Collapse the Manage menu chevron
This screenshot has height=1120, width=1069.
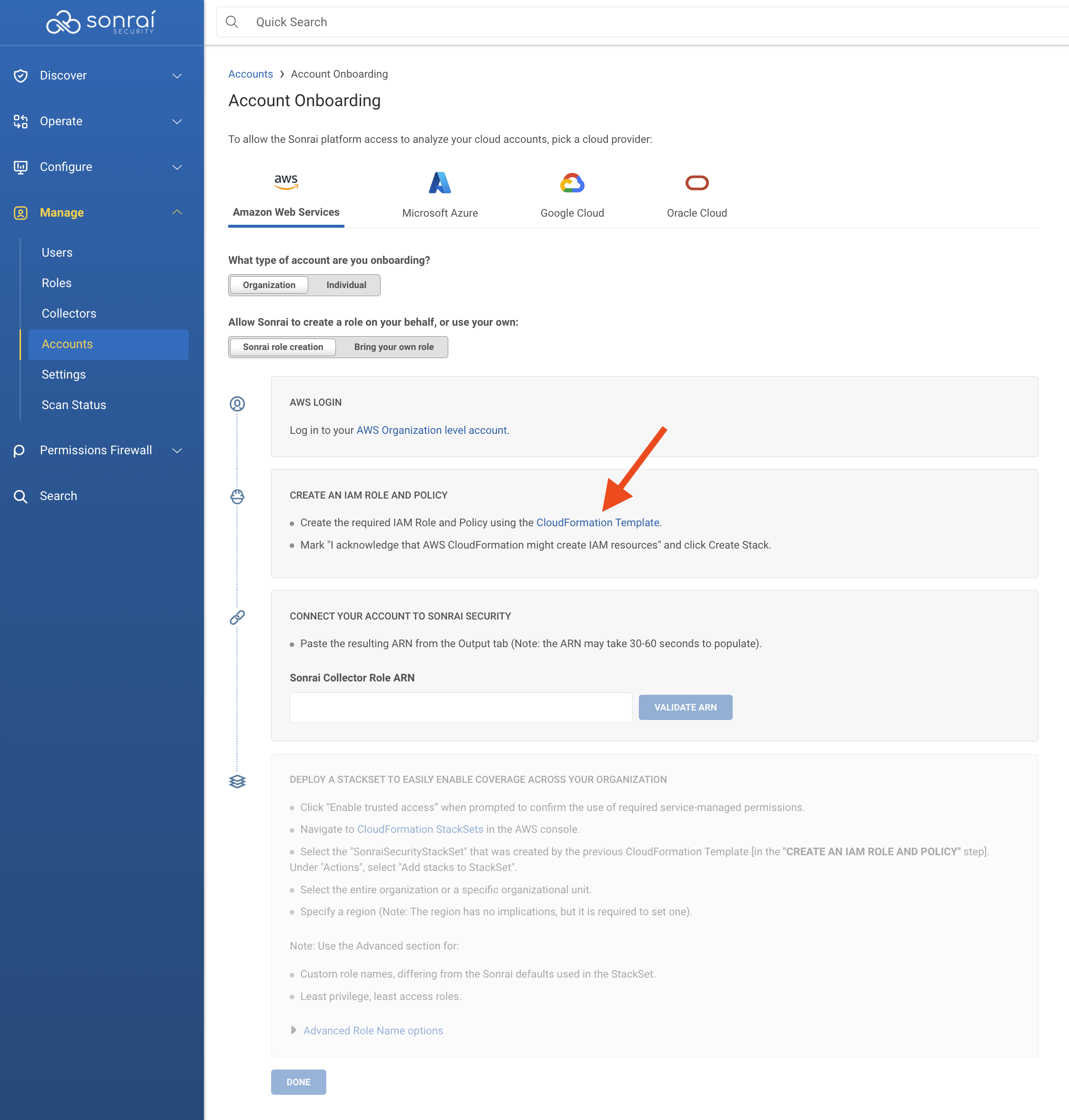pyautogui.click(x=177, y=212)
